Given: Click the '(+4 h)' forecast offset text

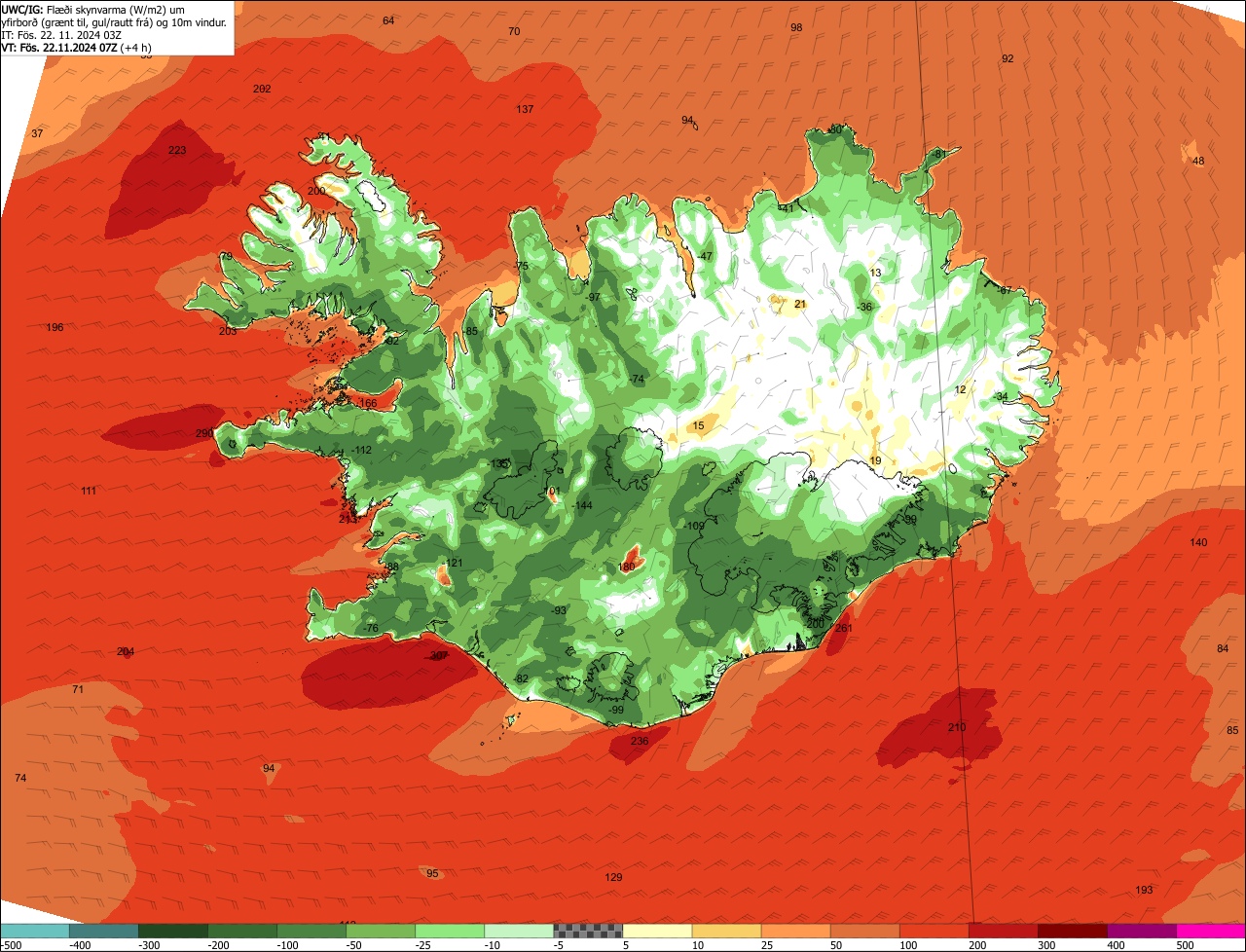Looking at the screenshot, I should (x=136, y=48).
